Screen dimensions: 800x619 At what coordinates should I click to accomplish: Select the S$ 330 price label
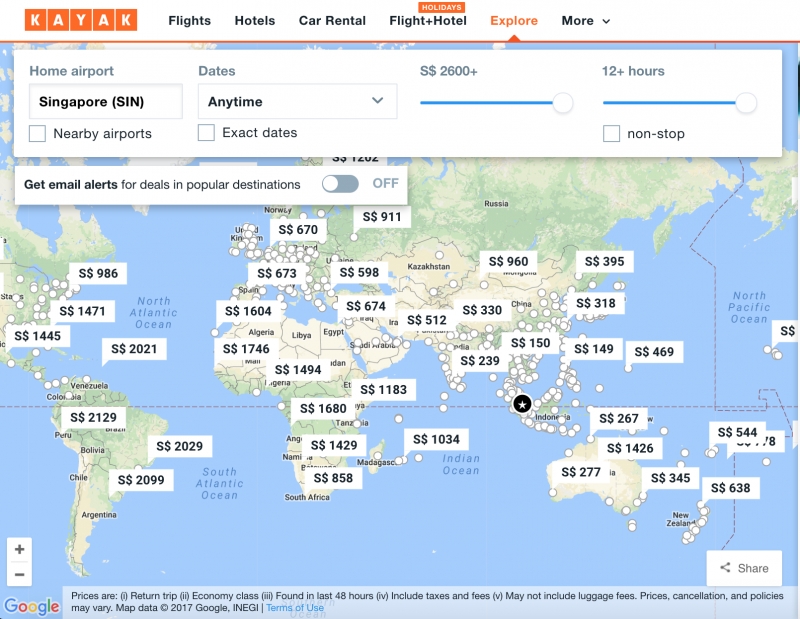coord(482,310)
